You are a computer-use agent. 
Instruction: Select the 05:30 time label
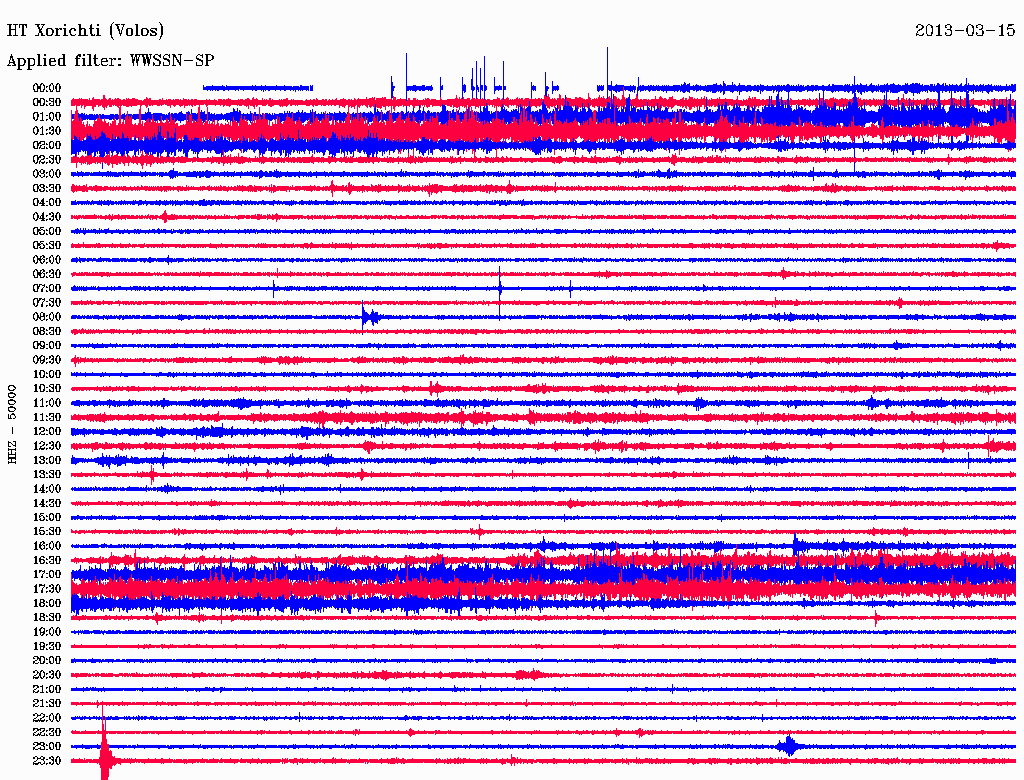tap(47, 246)
